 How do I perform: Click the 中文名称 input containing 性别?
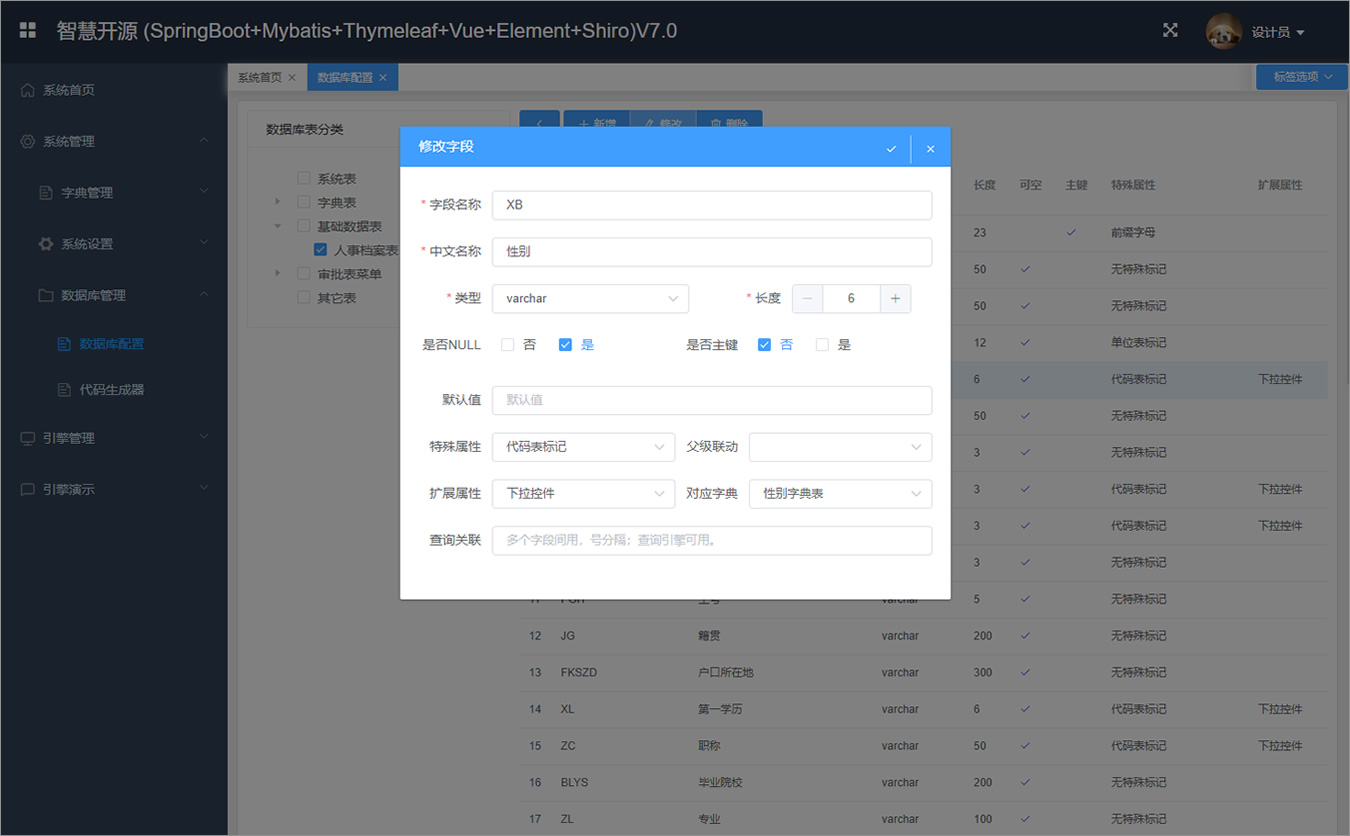point(712,251)
